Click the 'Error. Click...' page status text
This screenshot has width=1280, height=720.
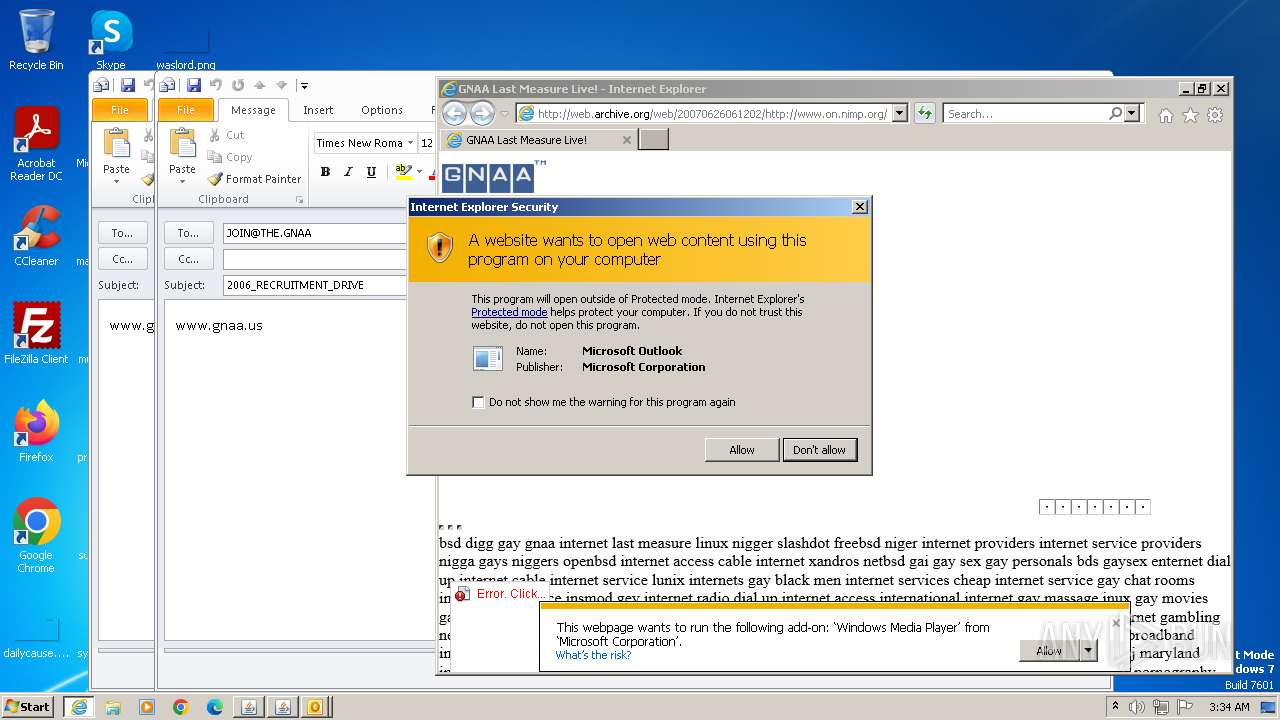(x=511, y=594)
